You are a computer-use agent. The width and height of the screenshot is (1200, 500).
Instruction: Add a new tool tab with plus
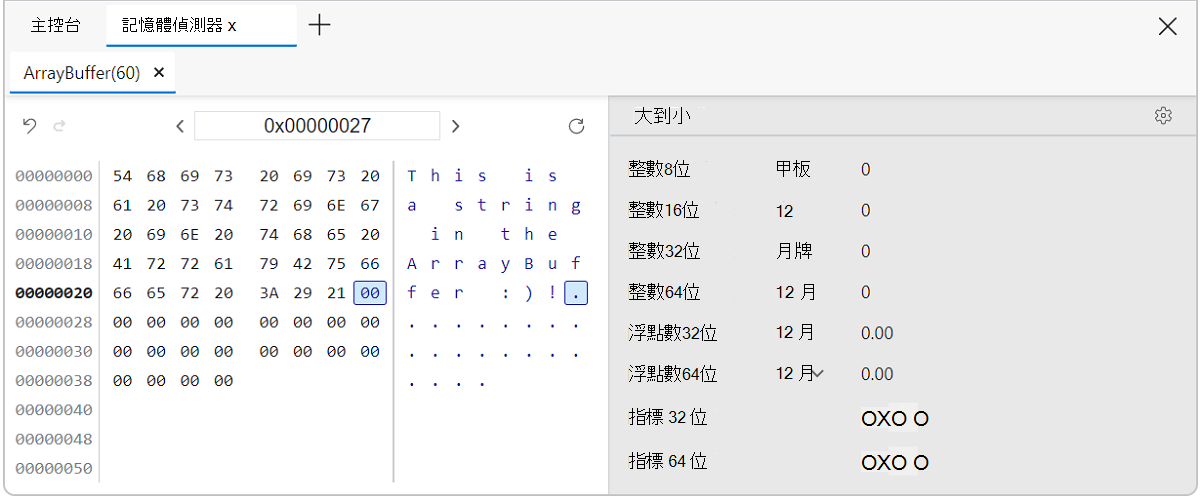point(319,26)
